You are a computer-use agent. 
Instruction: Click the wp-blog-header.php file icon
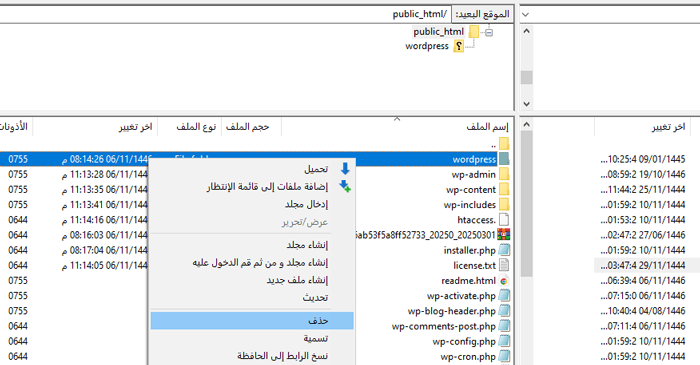pyautogui.click(x=504, y=311)
